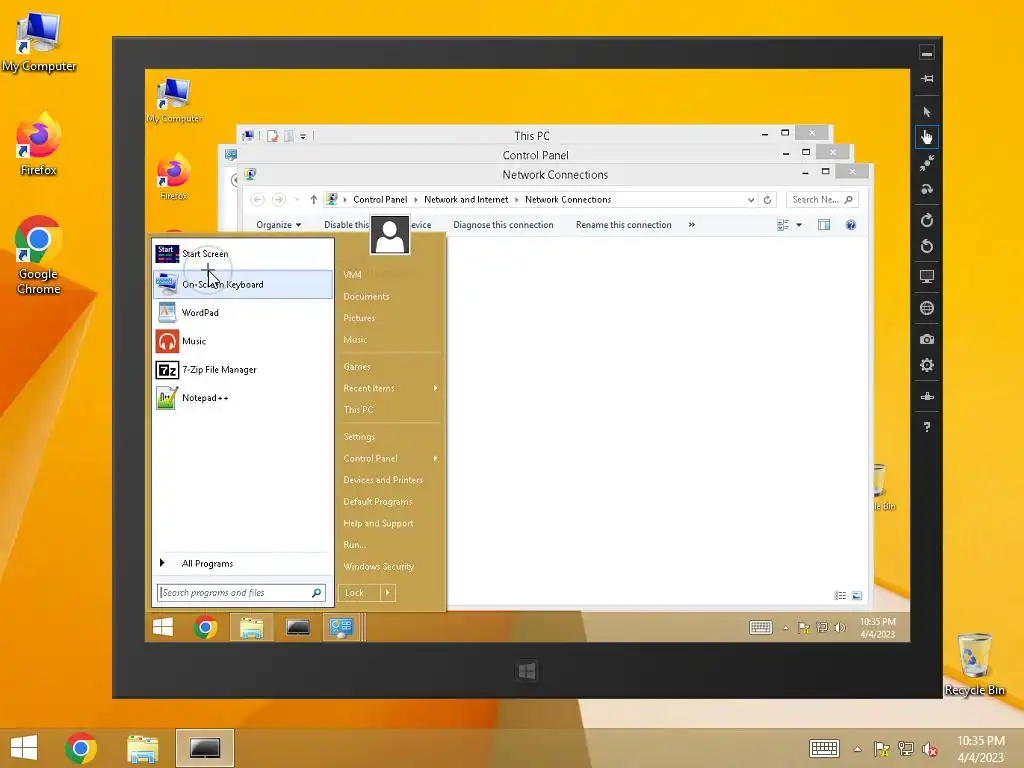This screenshot has width=1024, height=768.
Task: Switch to large icons view at window bottom
Action: (x=857, y=596)
